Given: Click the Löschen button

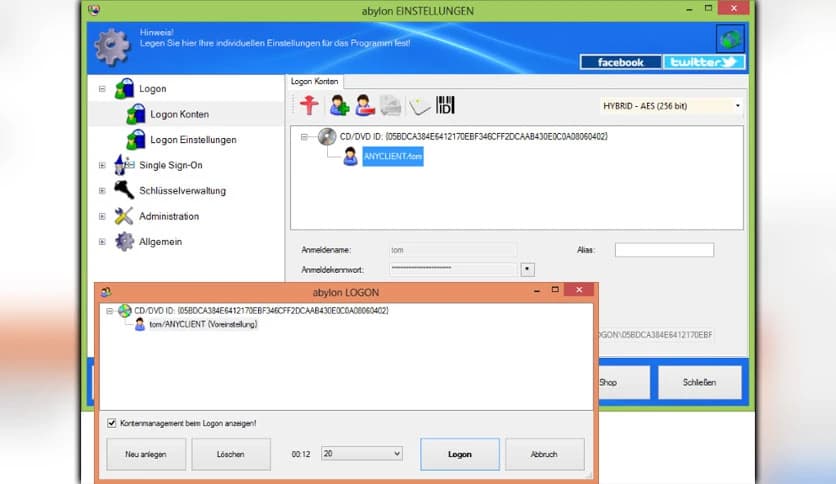Looking at the screenshot, I should 231,454.
